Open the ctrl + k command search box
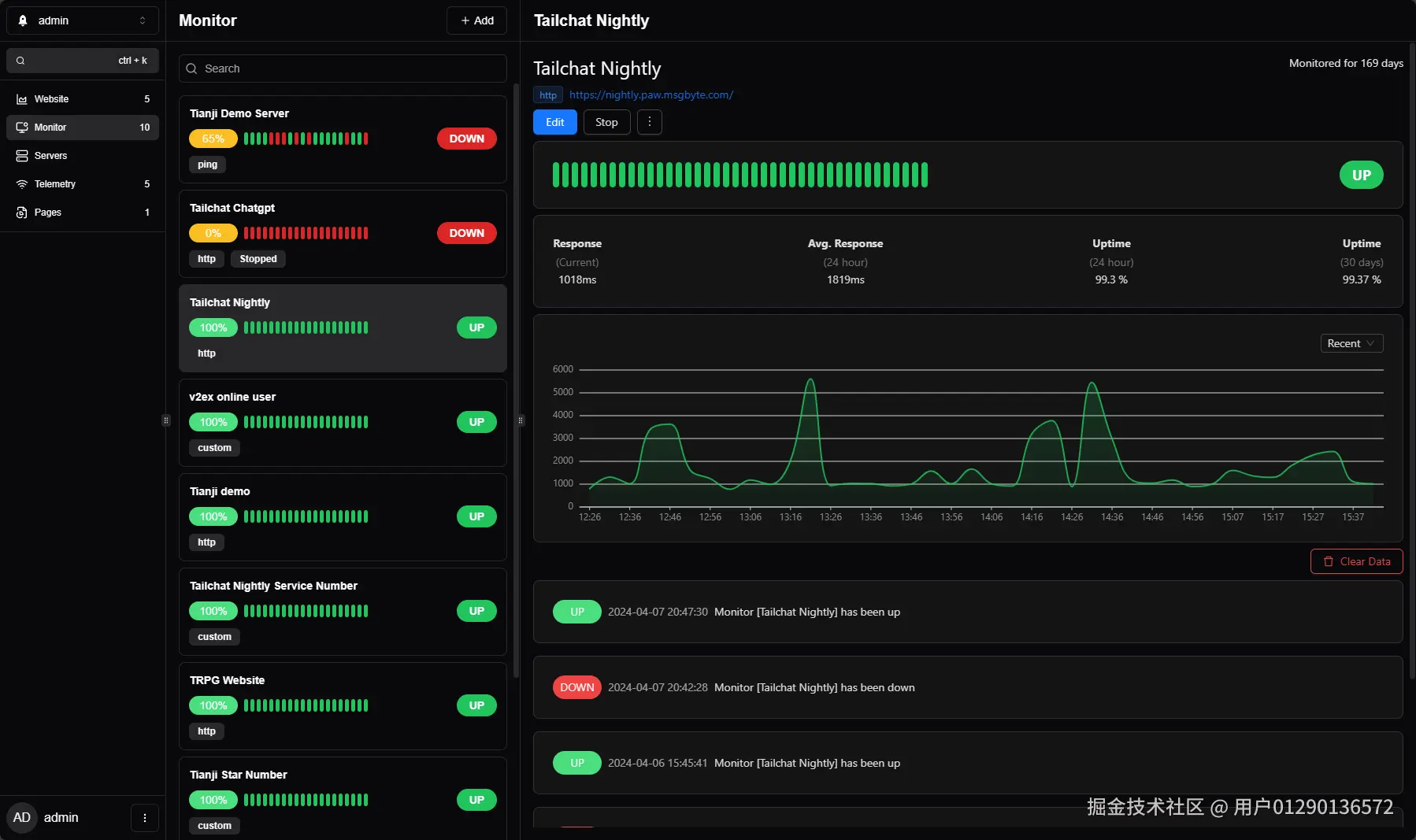Screen dimensions: 1416x840 click(83, 61)
